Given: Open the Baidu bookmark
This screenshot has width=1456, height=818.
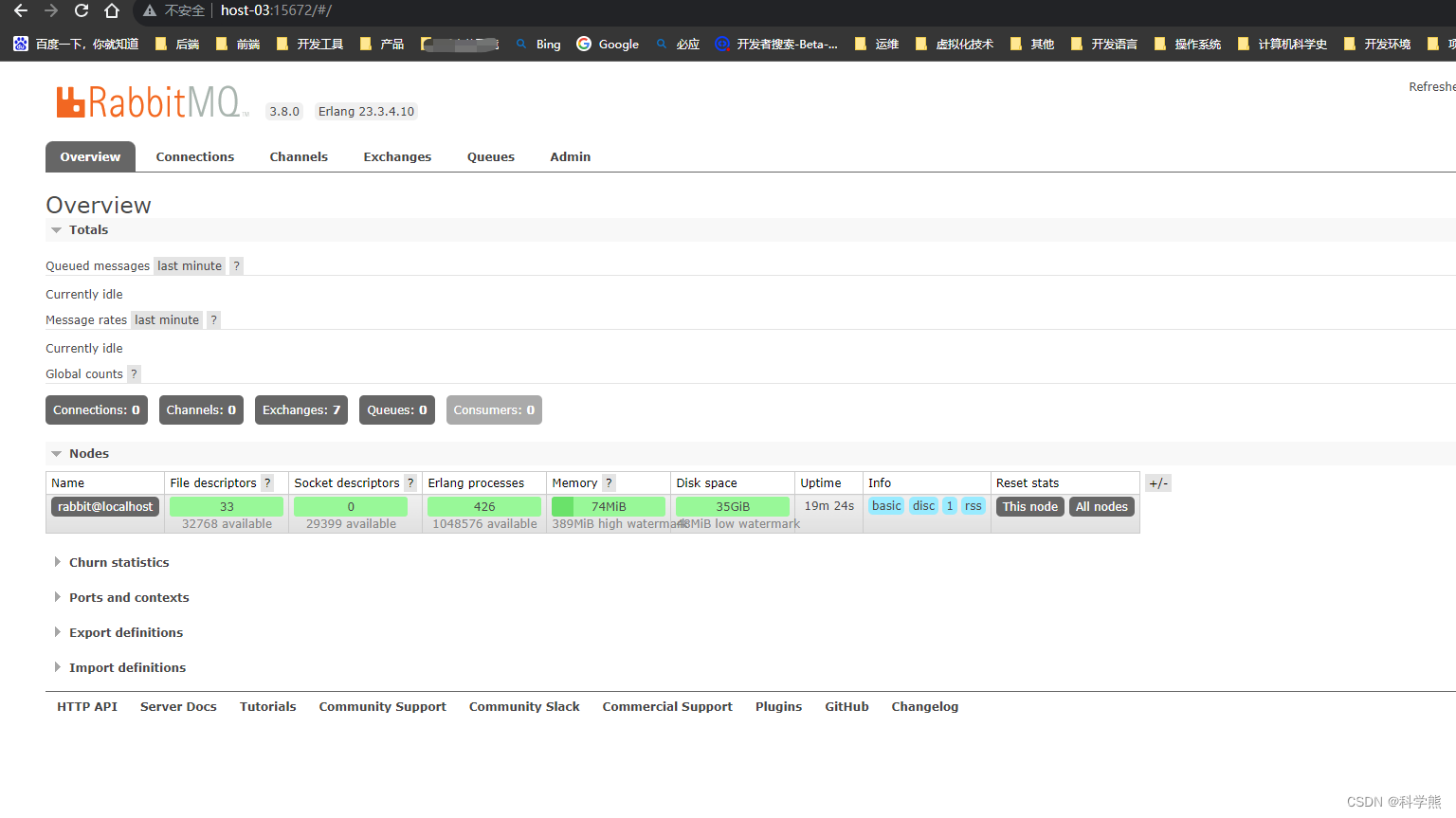Looking at the screenshot, I should point(76,44).
